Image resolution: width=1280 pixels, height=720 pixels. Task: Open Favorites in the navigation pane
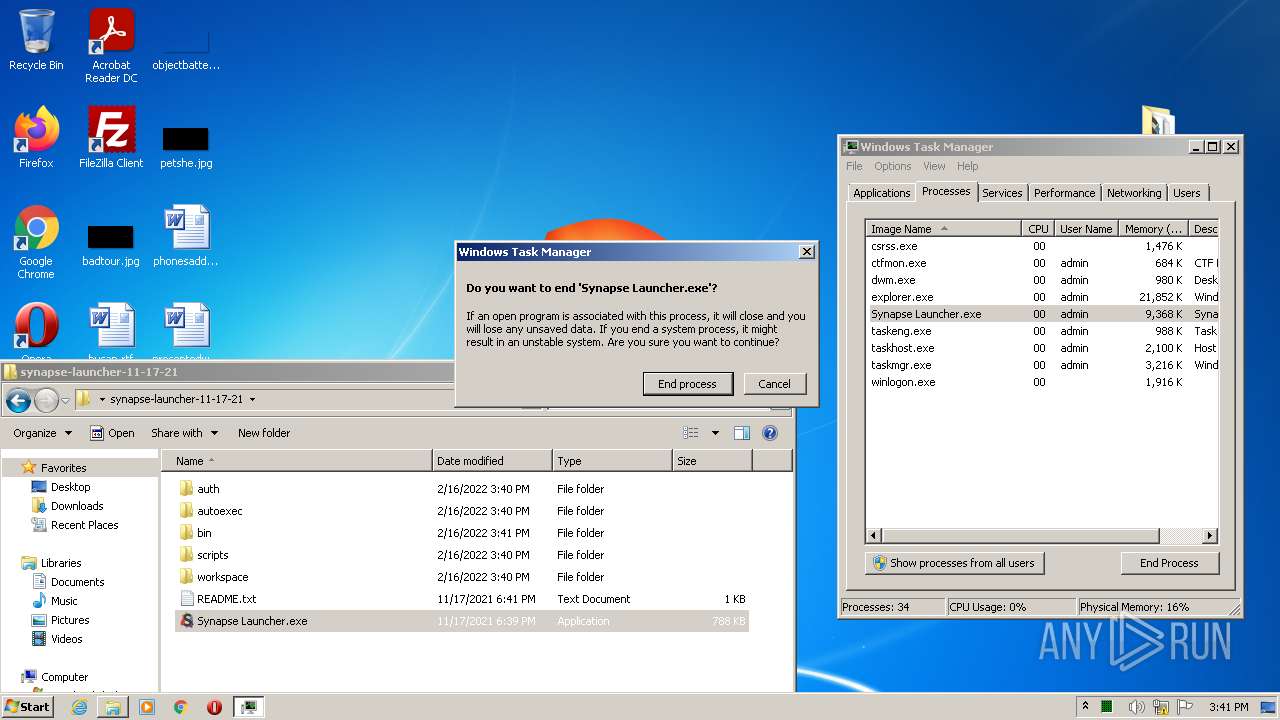pos(63,468)
